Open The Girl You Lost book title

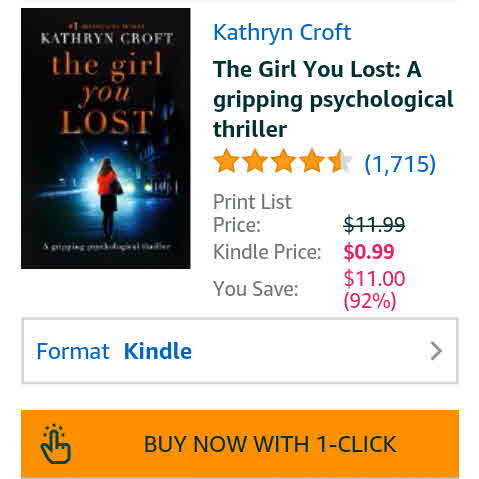click(333, 99)
